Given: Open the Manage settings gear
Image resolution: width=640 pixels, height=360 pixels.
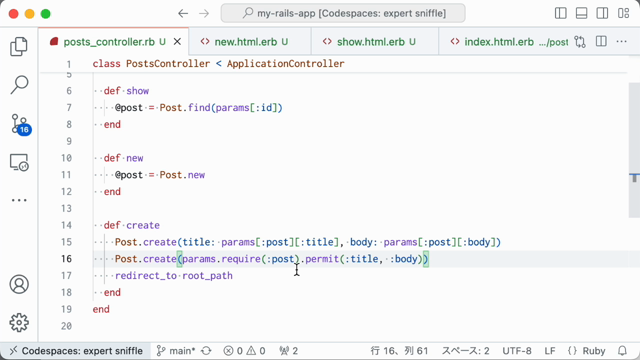Looking at the screenshot, I should (19, 323).
